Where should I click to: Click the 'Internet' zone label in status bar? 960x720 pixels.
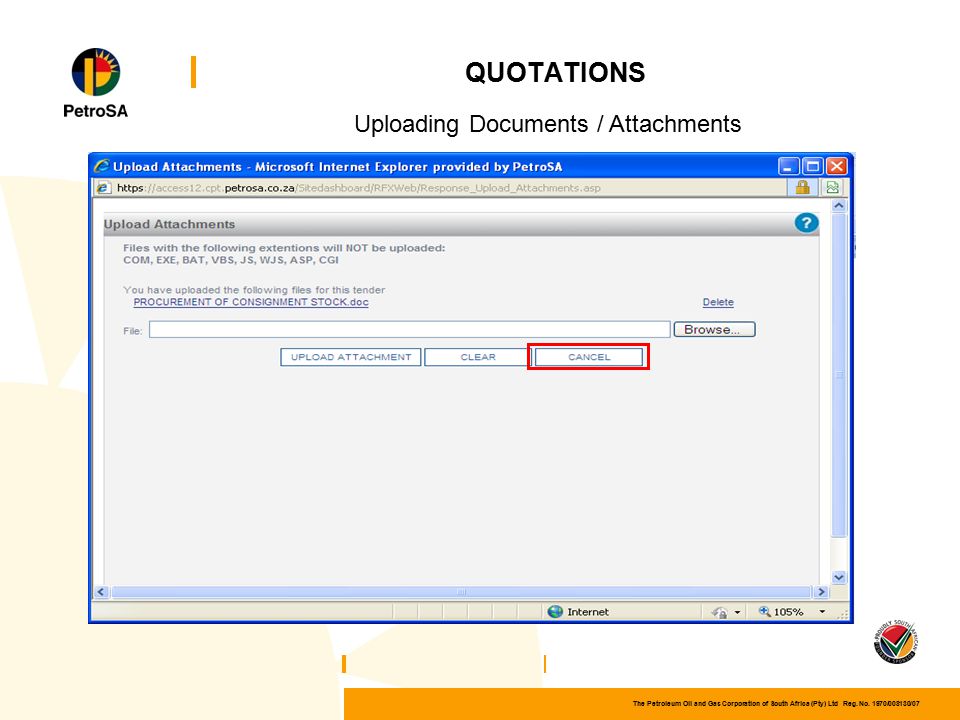588,612
